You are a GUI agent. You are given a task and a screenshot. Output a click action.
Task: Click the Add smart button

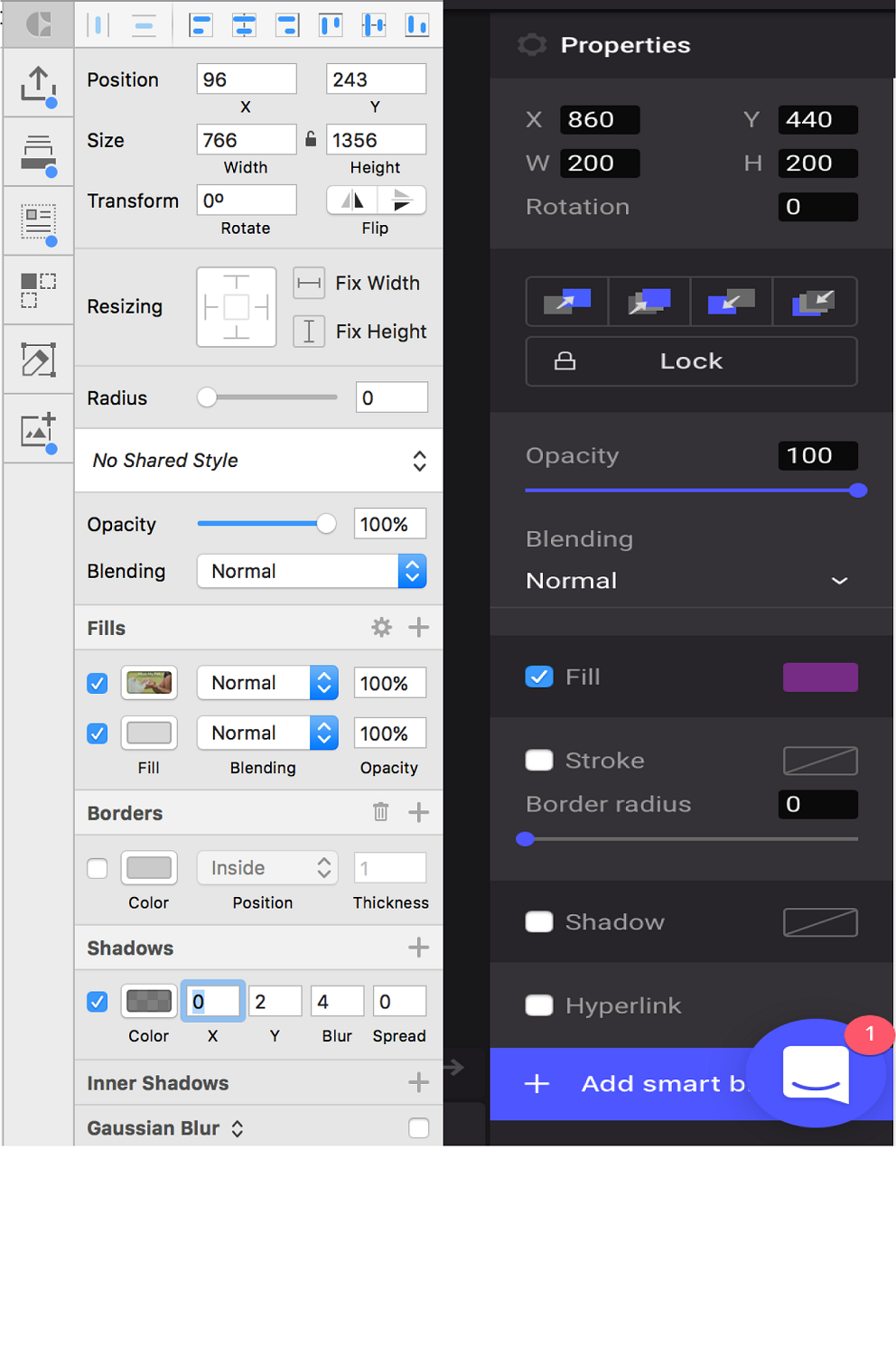632,1083
